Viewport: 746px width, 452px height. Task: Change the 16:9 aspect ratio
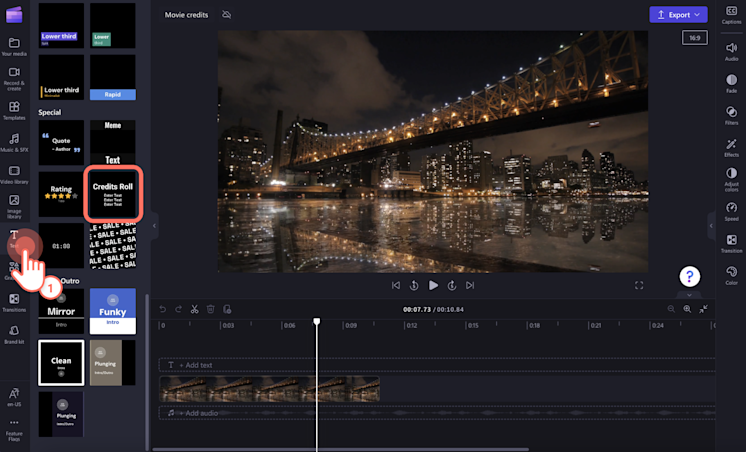point(695,38)
